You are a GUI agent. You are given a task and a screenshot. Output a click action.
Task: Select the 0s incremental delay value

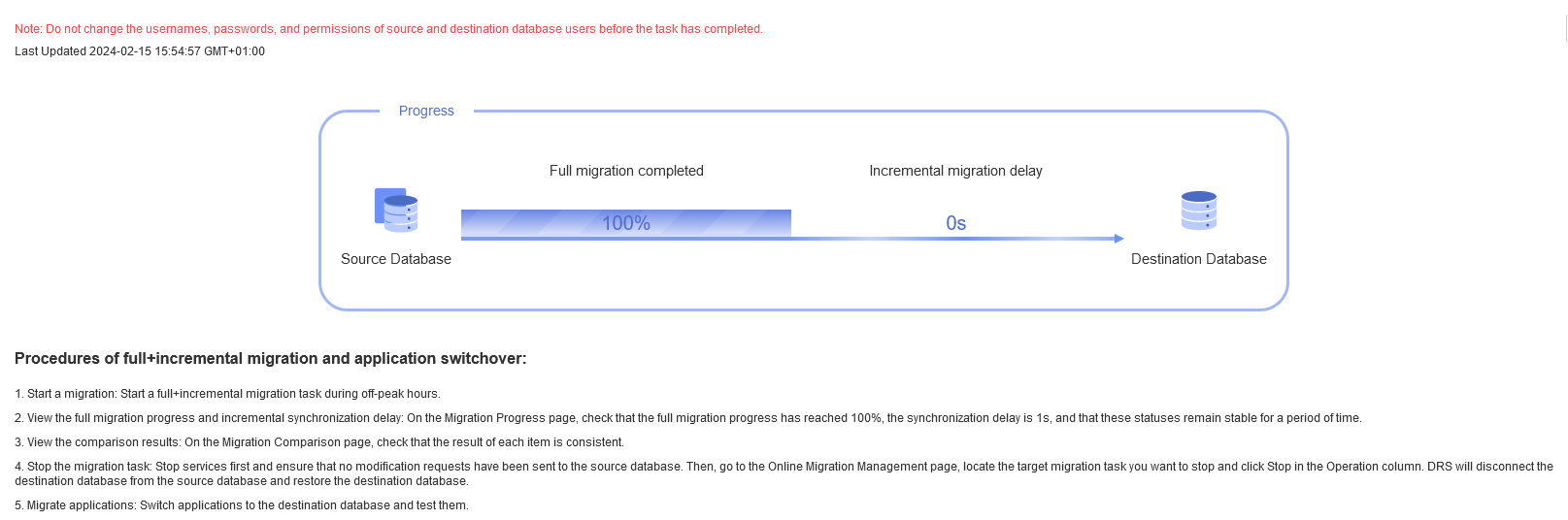pos(955,223)
